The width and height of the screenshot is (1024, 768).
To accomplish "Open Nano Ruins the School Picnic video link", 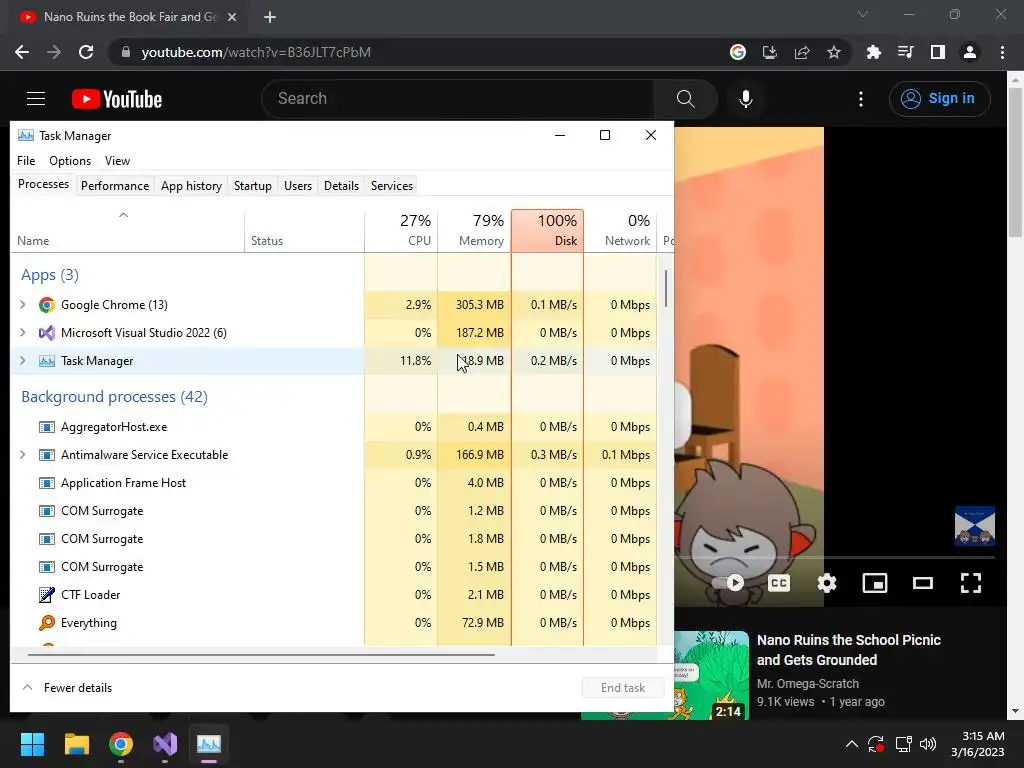I will (x=848, y=650).
